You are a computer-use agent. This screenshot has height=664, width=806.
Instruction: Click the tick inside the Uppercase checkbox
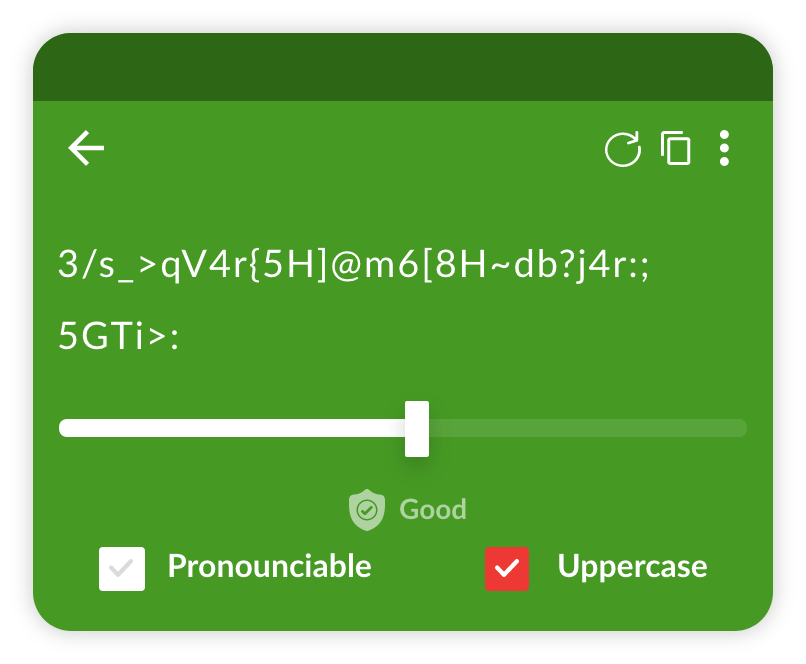508,569
